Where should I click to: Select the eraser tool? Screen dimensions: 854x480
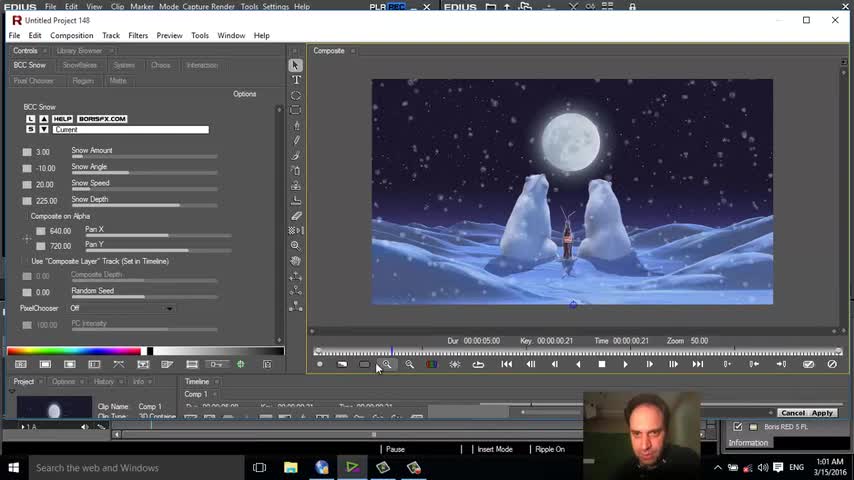click(x=296, y=216)
